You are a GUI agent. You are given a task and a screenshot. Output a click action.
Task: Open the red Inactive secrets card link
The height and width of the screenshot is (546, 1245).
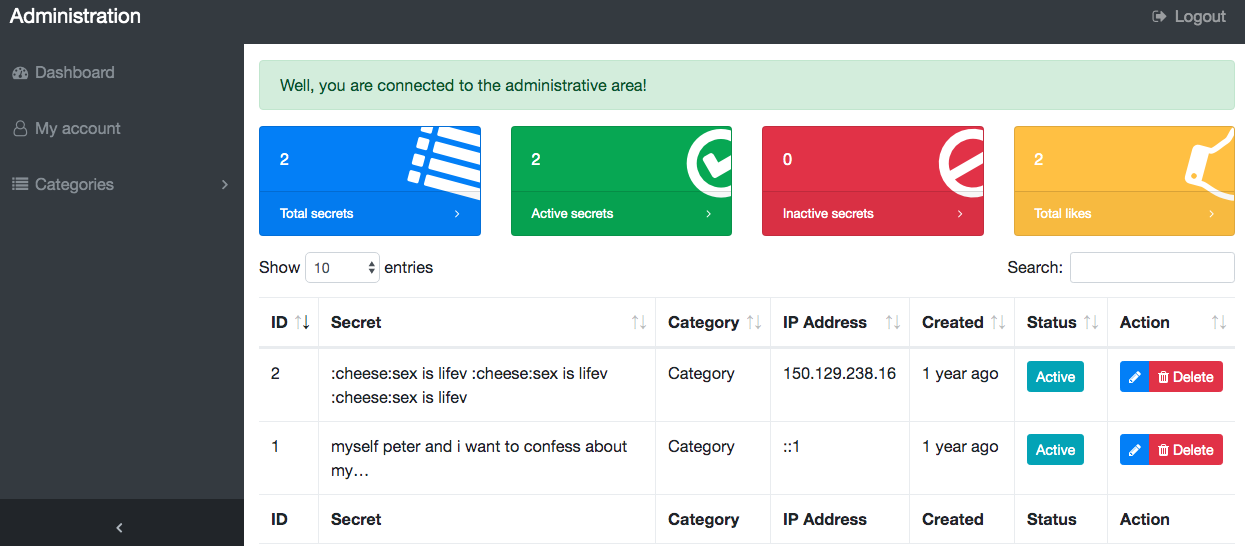point(872,213)
